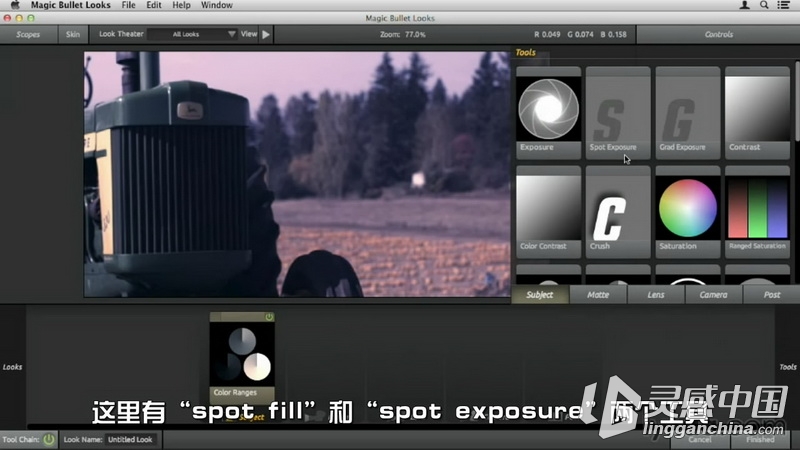Select the Spot Exposure tool
This screenshot has height=450, width=800.
(x=618, y=112)
